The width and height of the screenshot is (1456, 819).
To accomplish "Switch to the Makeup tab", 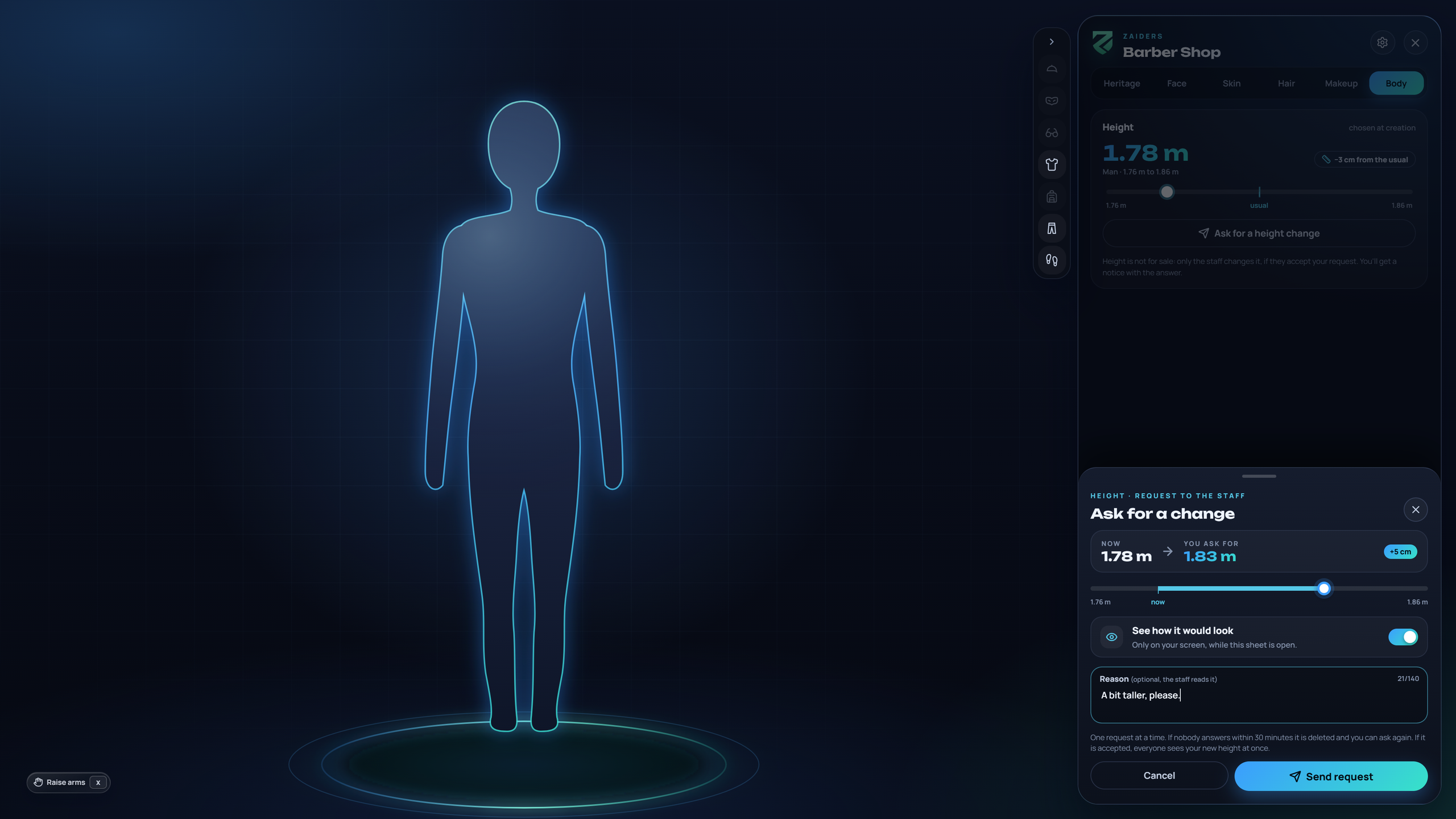I will coord(1341,83).
